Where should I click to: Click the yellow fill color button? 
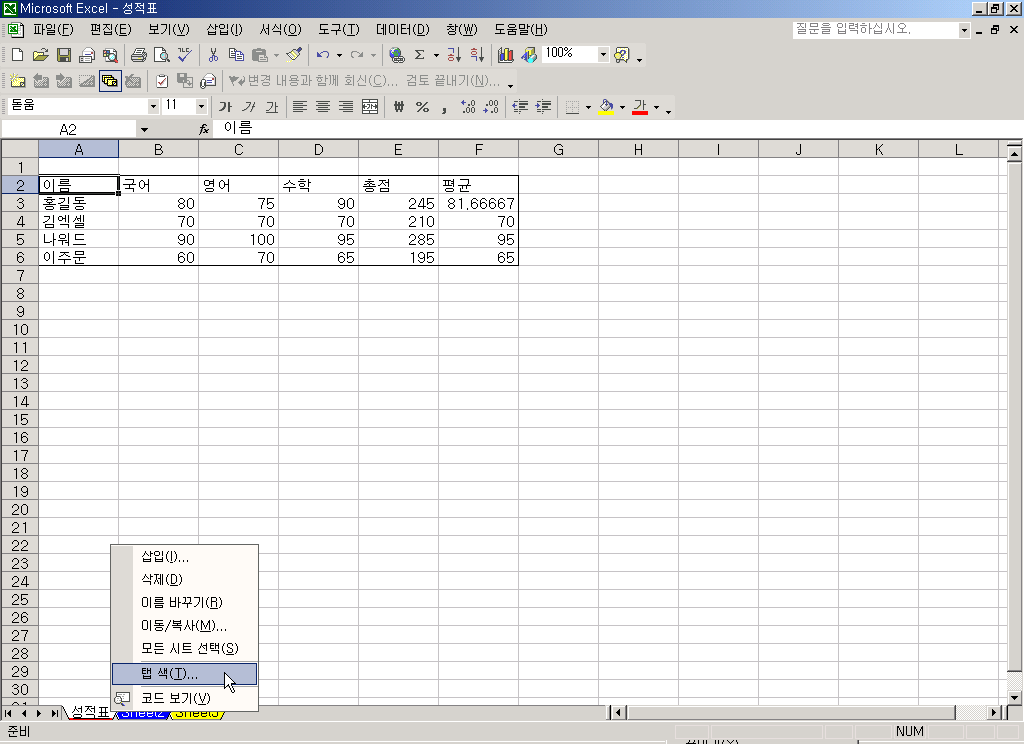(605, 107)
